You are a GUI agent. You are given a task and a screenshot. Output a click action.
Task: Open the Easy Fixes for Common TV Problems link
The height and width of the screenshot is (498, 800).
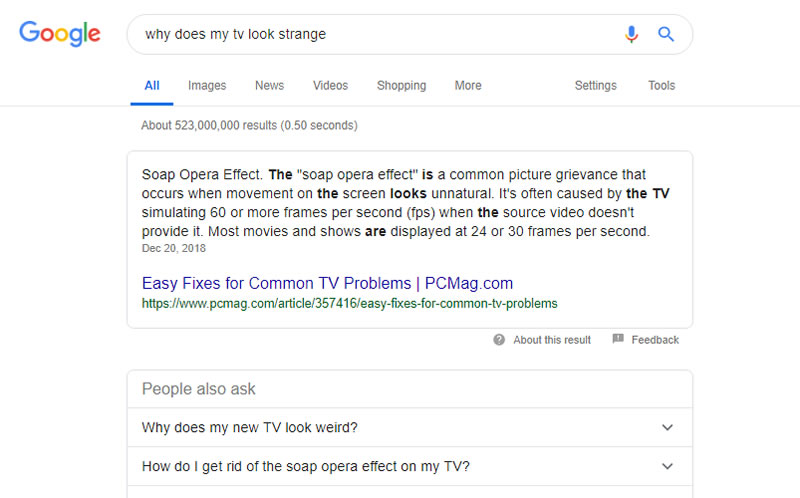(327, 283)
